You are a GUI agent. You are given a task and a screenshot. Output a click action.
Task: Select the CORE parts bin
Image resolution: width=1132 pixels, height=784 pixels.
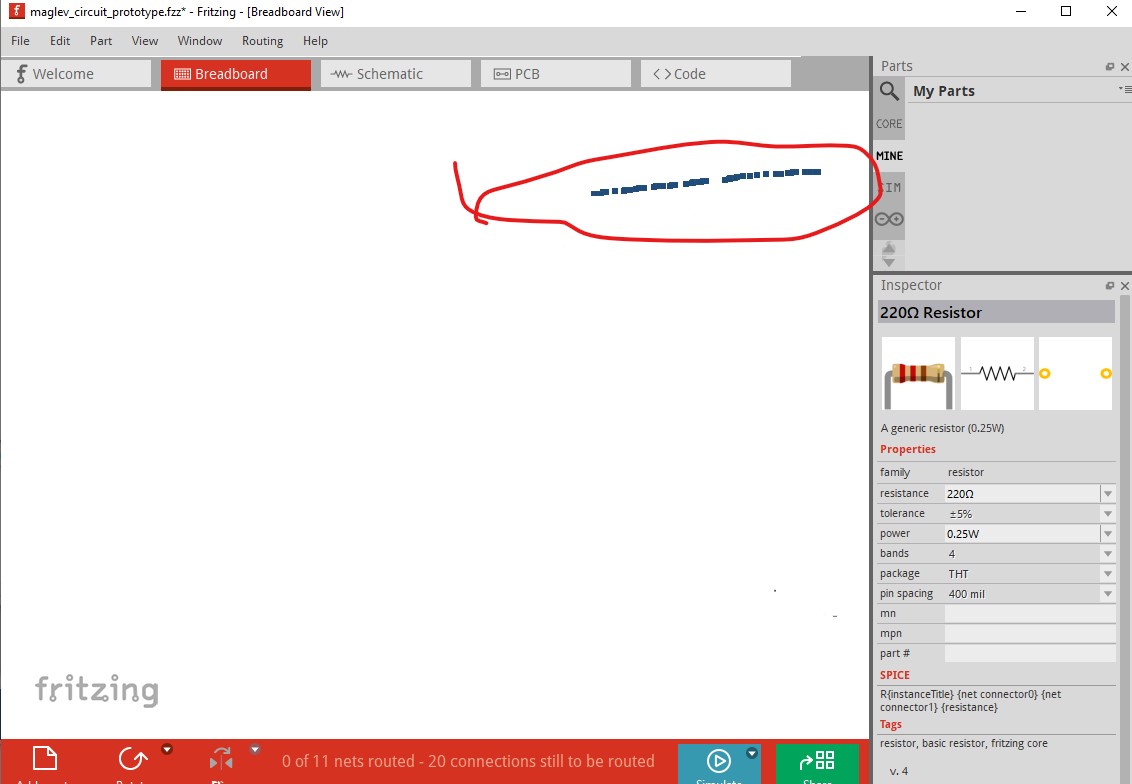[x=889, y=123]
